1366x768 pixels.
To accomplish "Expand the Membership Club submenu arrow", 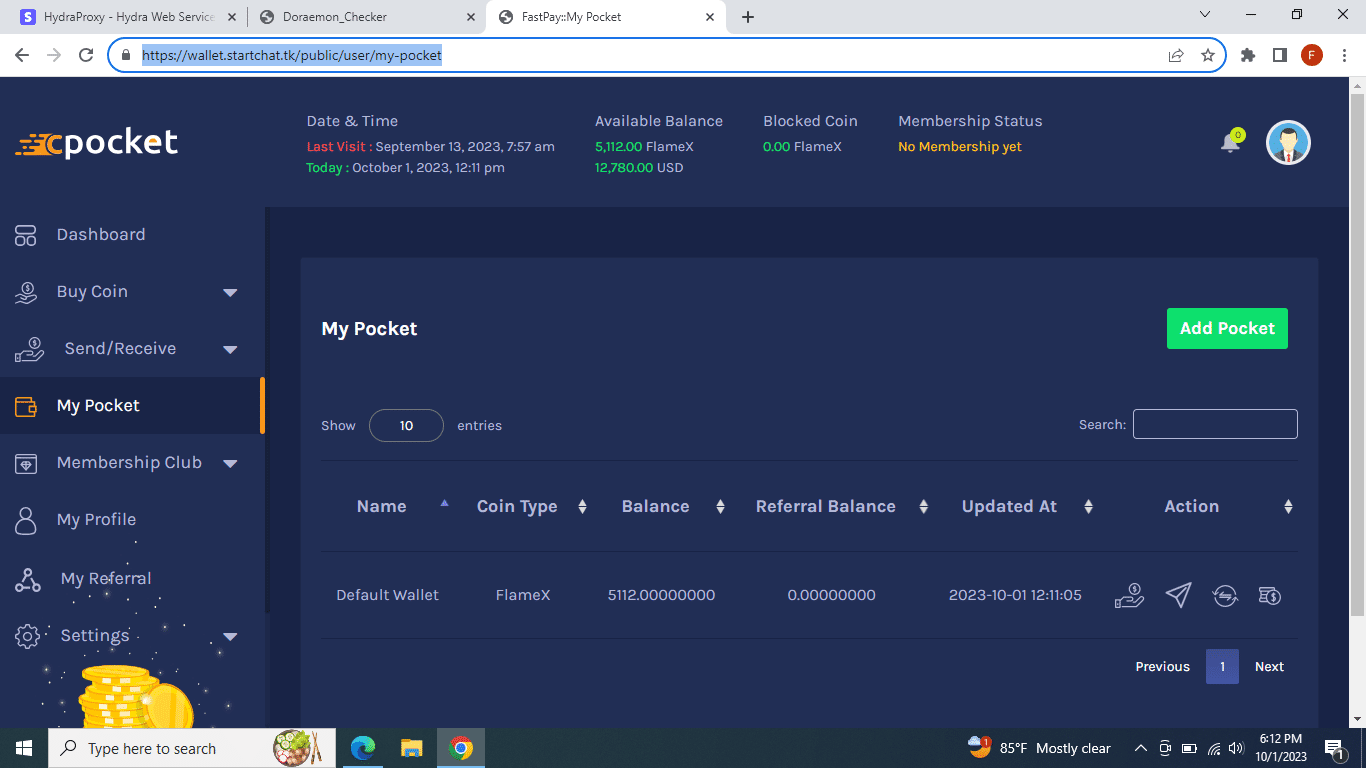I will [230, 464].
